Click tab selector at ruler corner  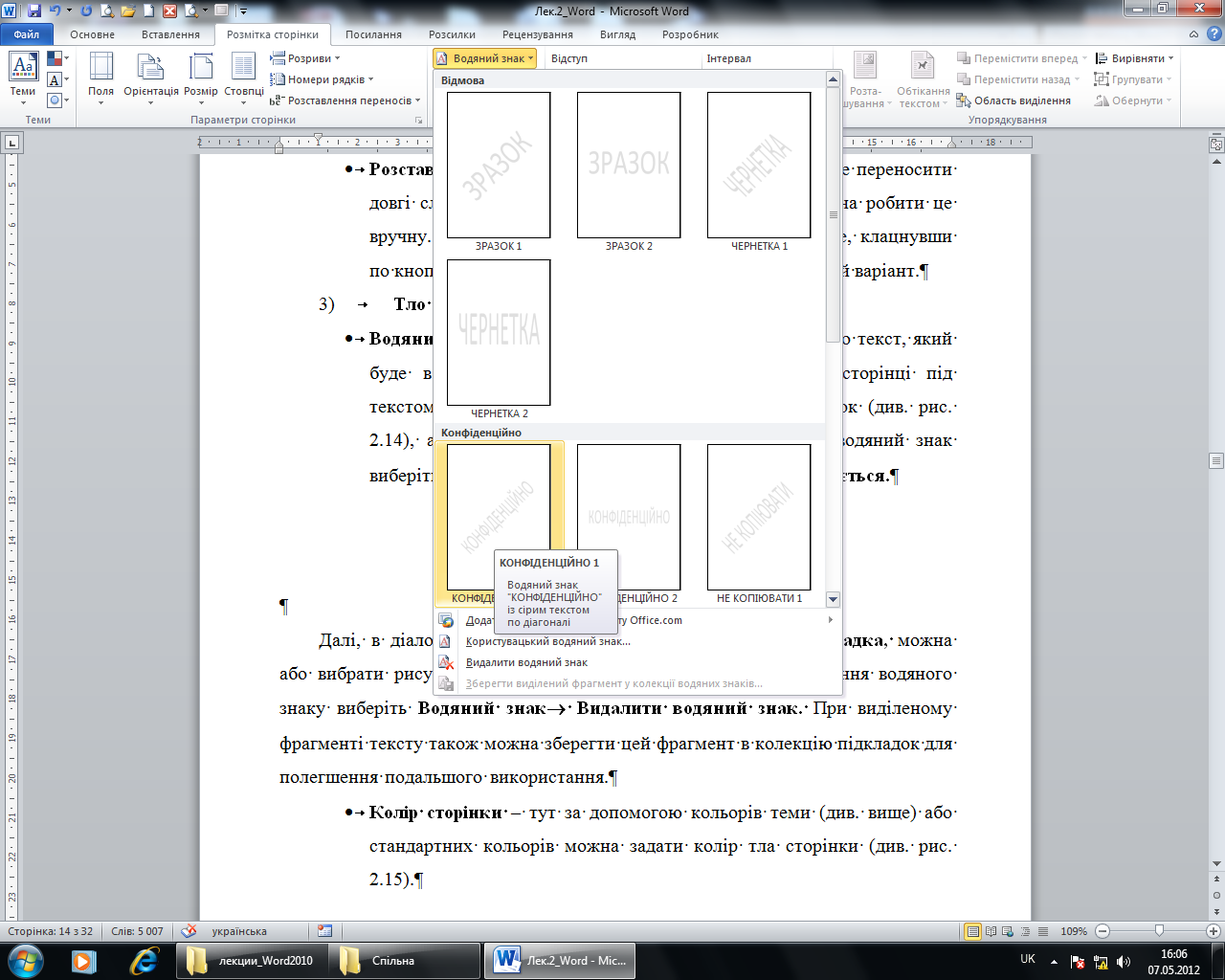click(x=11, y=143)
